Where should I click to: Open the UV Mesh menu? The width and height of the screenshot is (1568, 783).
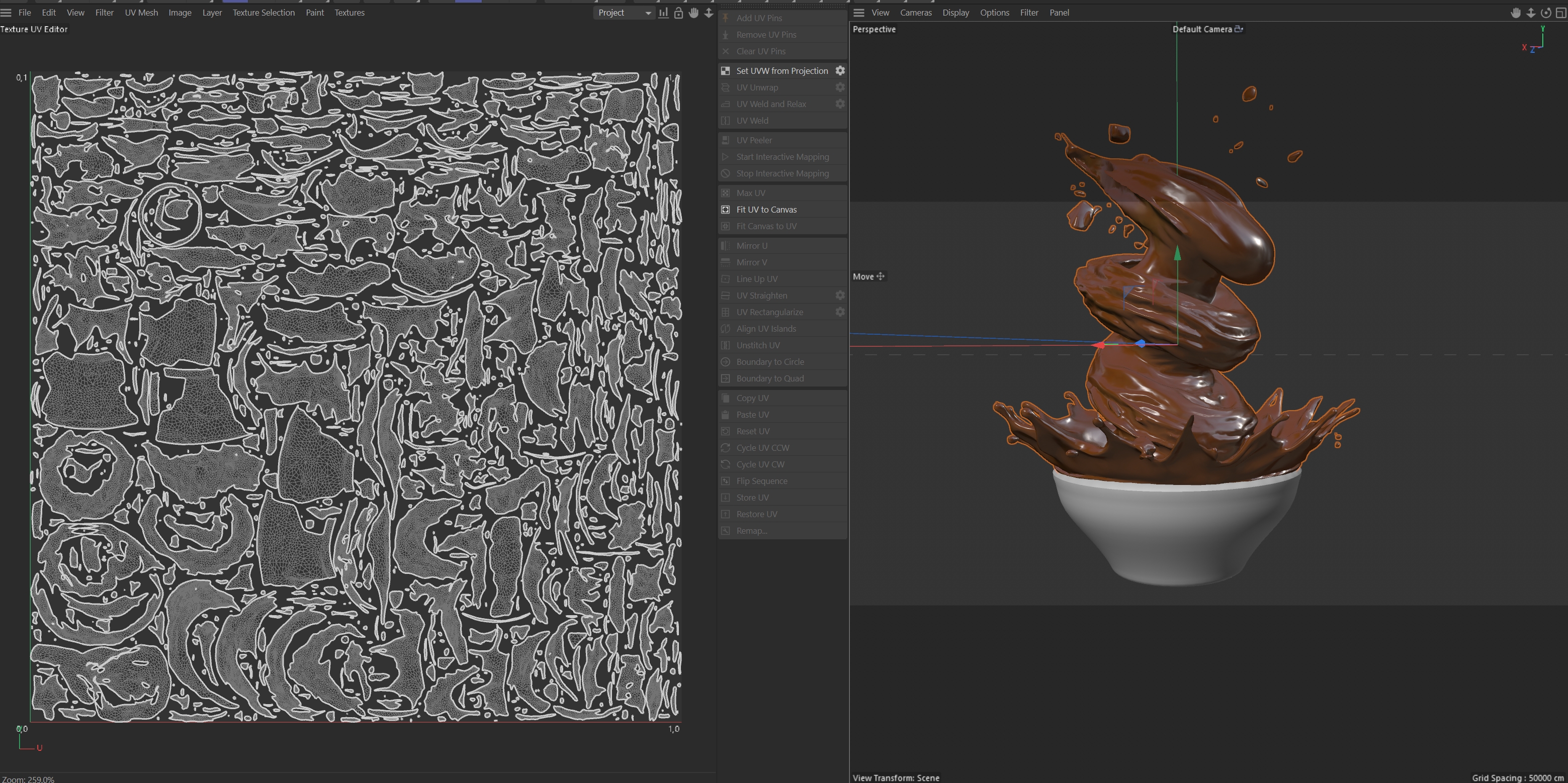tap(141, 13)
